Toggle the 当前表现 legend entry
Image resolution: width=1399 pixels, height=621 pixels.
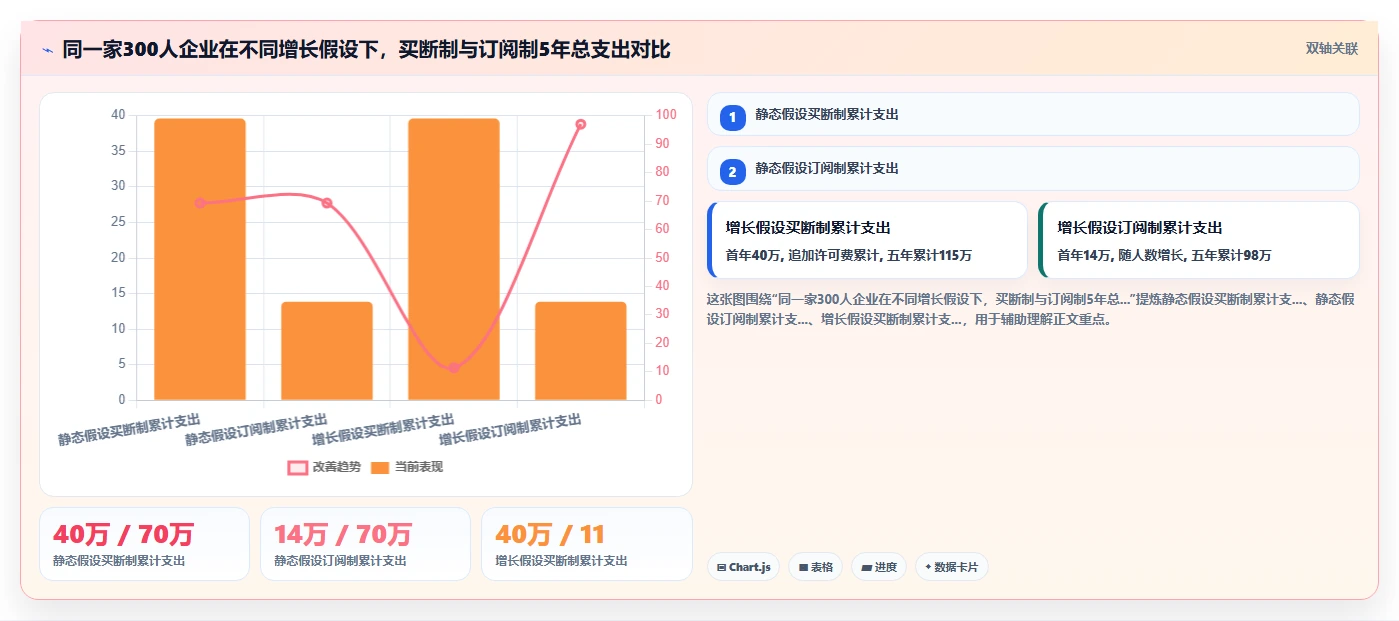[407, 467]
